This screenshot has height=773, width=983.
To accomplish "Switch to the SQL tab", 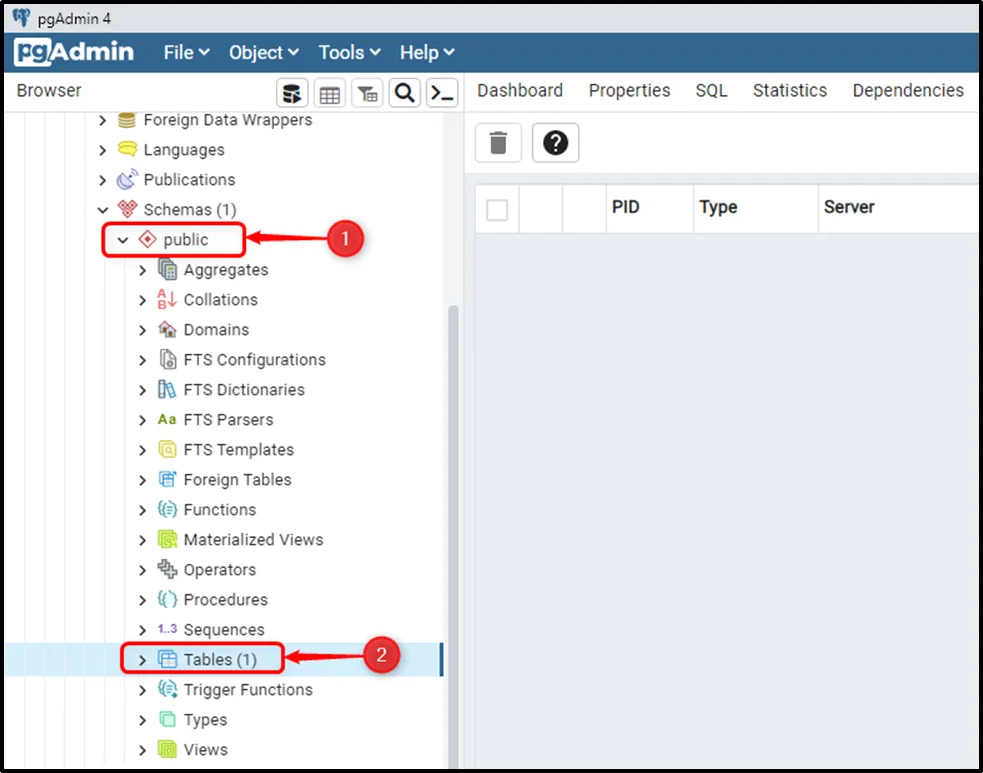I will point(711,90).
